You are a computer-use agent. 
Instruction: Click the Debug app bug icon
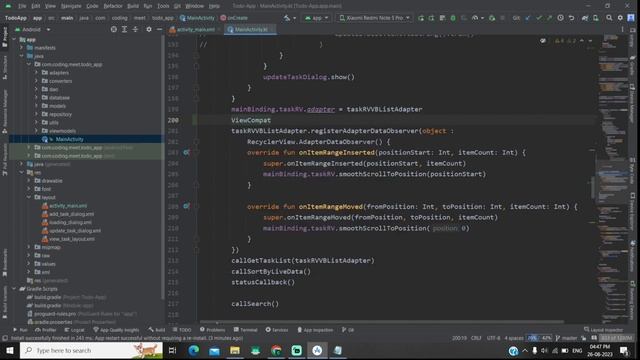tap(453, 18)
